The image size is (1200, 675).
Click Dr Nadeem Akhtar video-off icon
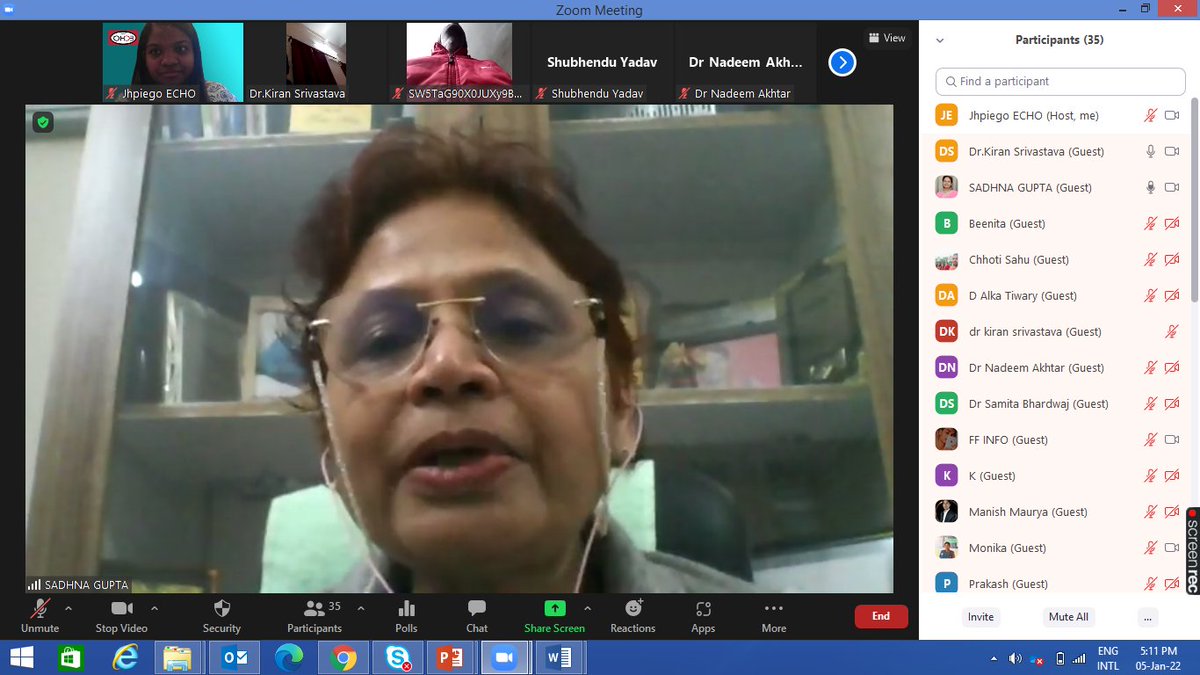[1173, 368]
